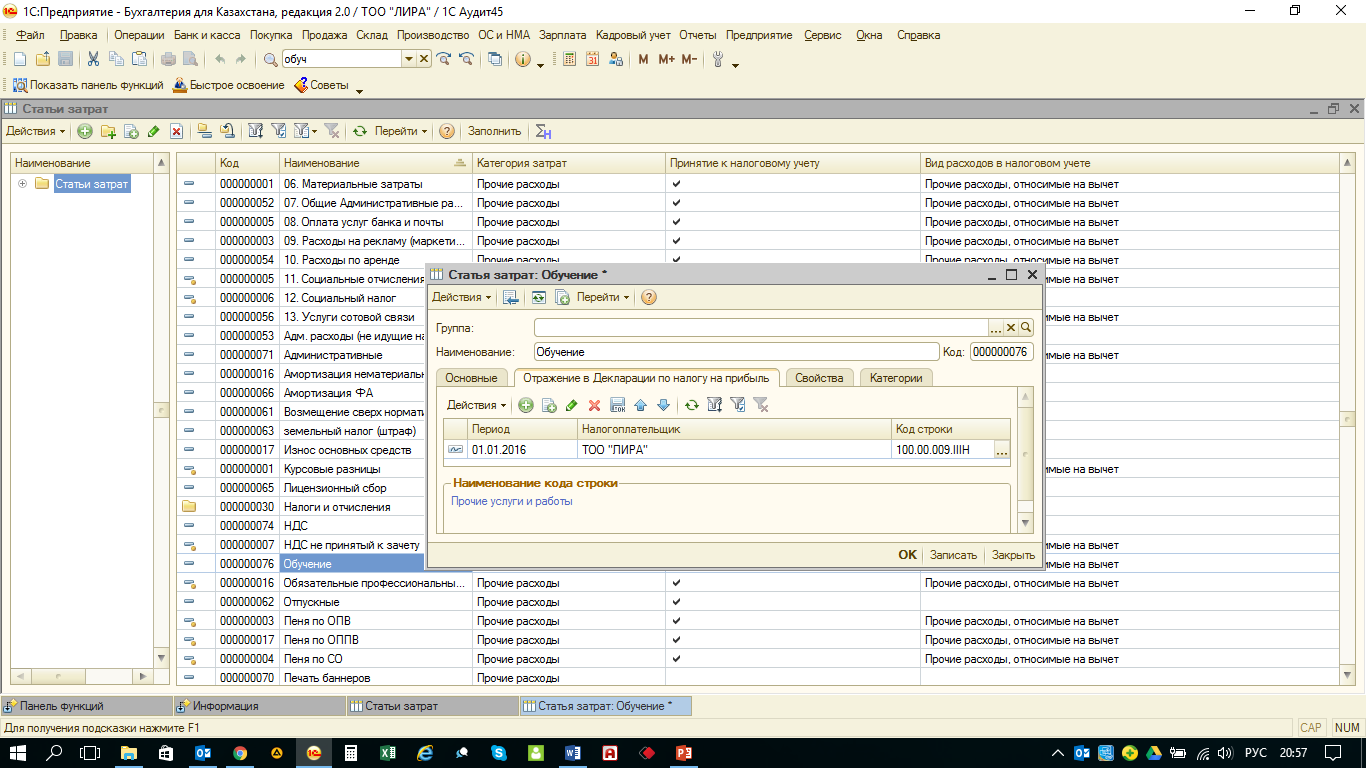
Task: Click disable-filter funnel icon in list toolbar
Action: [333, 131]
